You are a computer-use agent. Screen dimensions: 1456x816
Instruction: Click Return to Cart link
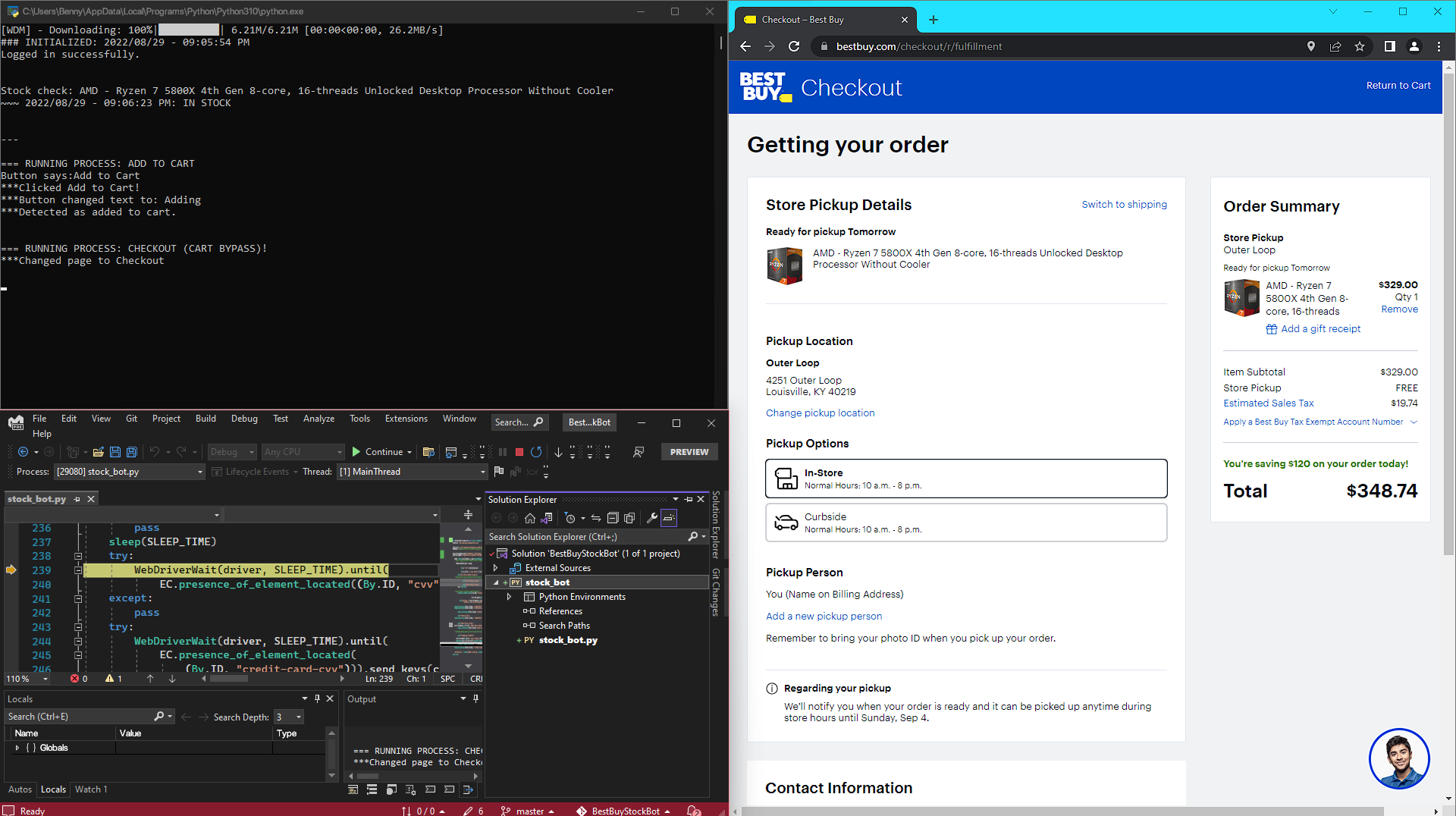coord(1398,86)
